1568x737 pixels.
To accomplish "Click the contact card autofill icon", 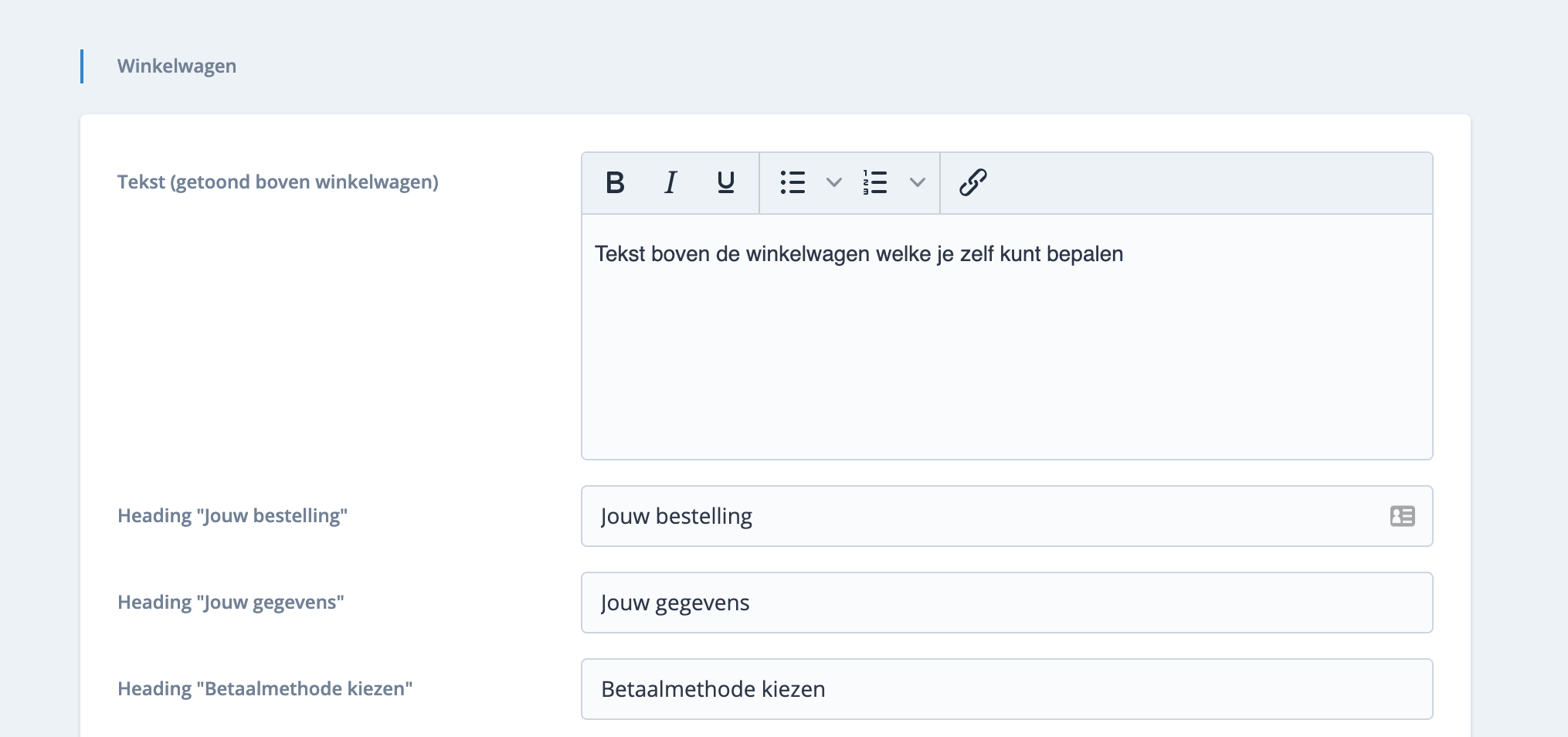I will coord(1402,516).
